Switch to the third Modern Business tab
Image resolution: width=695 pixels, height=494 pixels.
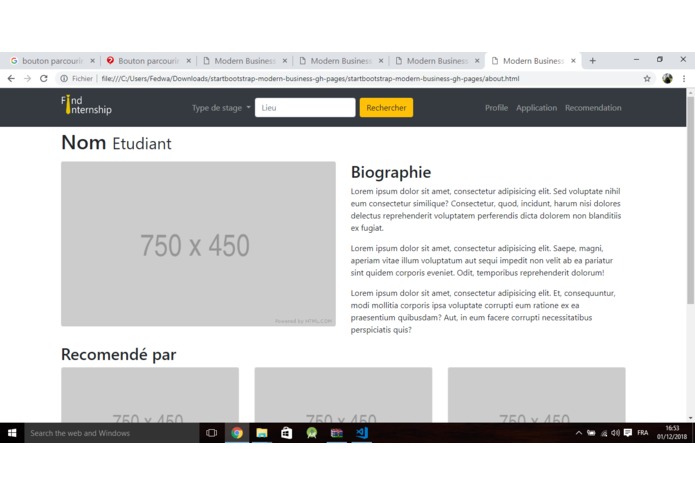(x=436, y=61)
